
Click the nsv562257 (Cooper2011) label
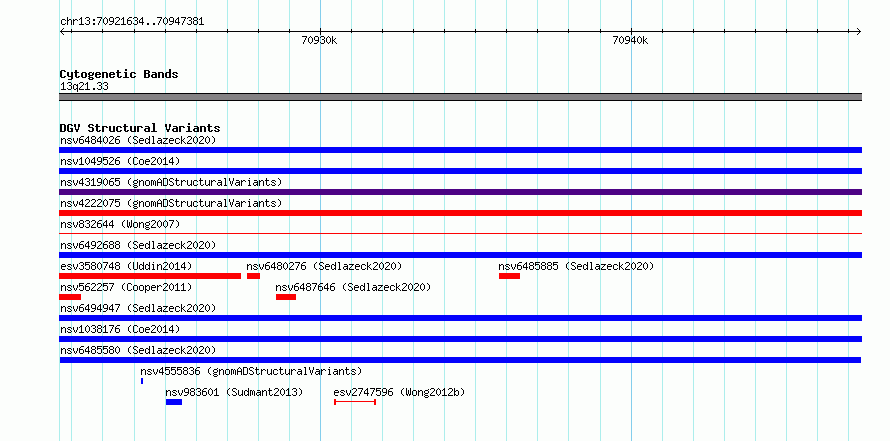pos(126,287)
